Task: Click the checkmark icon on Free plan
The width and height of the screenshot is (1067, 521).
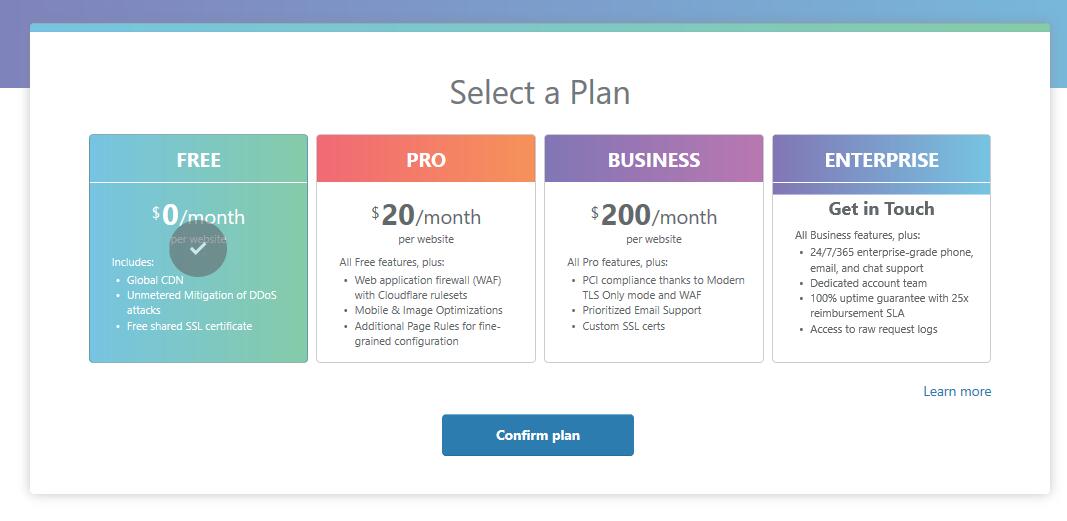Action: click(x=198, y=249)
